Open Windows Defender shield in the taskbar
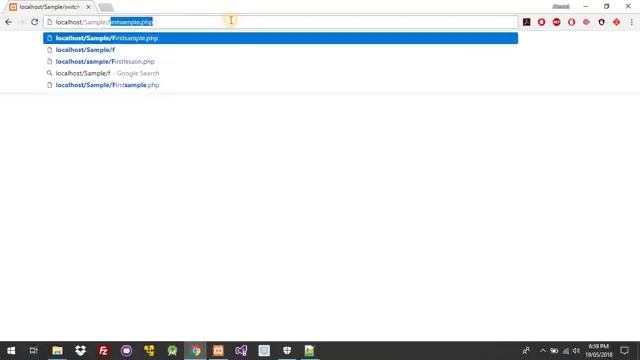The height and width of the screenshot is (360, 640). (287, 351)
